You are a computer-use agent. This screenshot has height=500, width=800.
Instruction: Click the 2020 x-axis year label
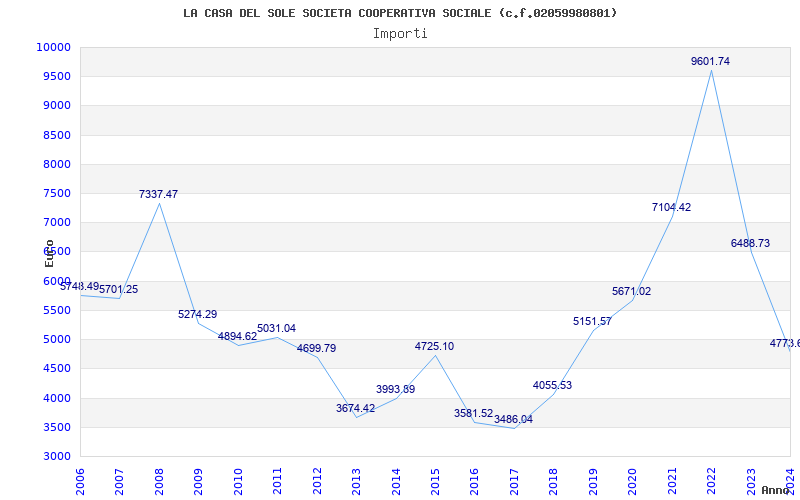coord(633,482)
